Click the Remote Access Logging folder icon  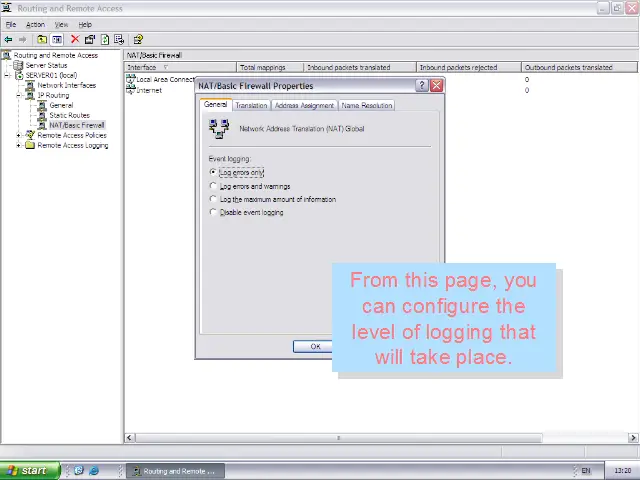point(30,145)
